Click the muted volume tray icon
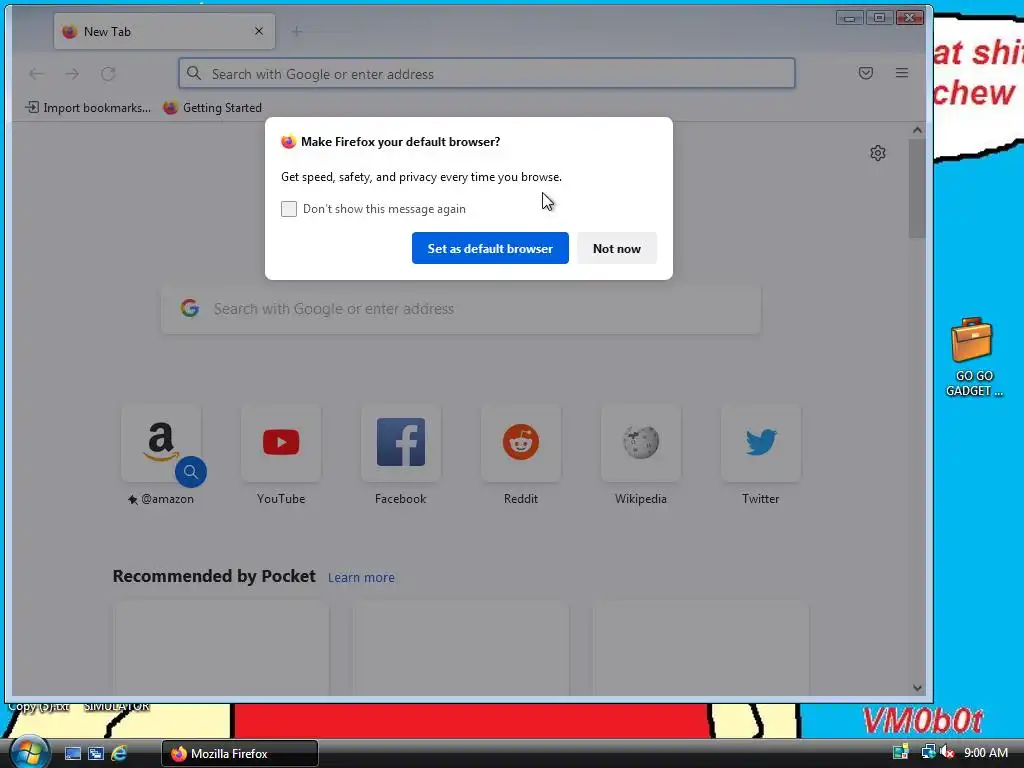The image size is (1024, 768). (948, 753)
